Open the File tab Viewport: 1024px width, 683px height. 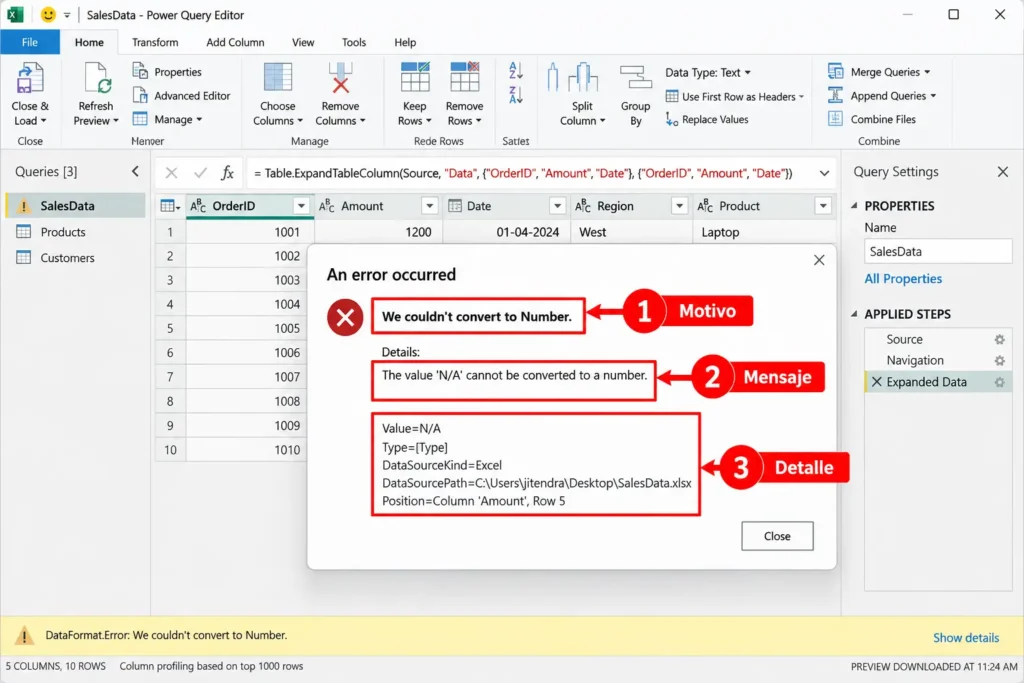[30, 42]
